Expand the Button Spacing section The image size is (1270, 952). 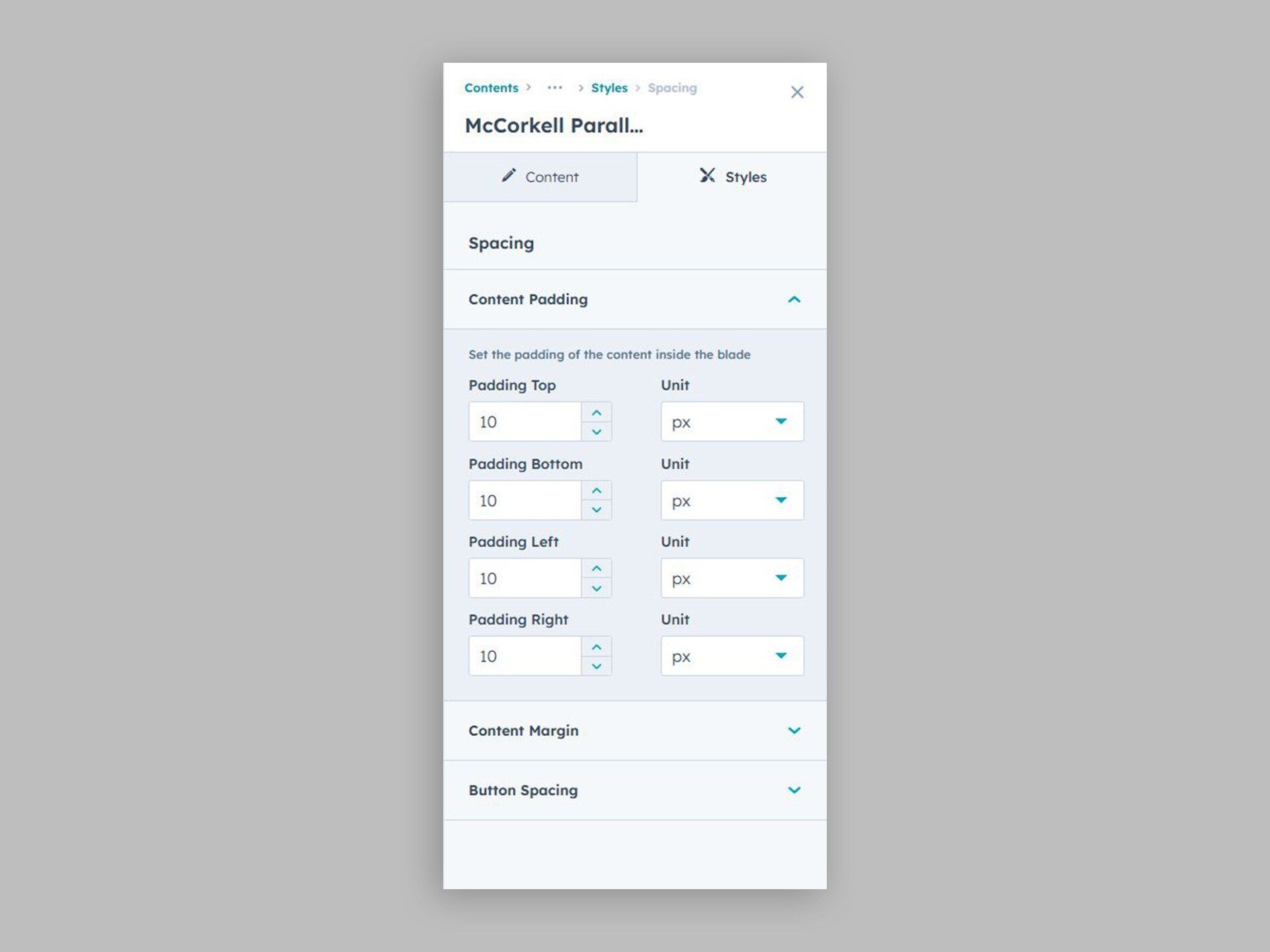click(794, 790)
